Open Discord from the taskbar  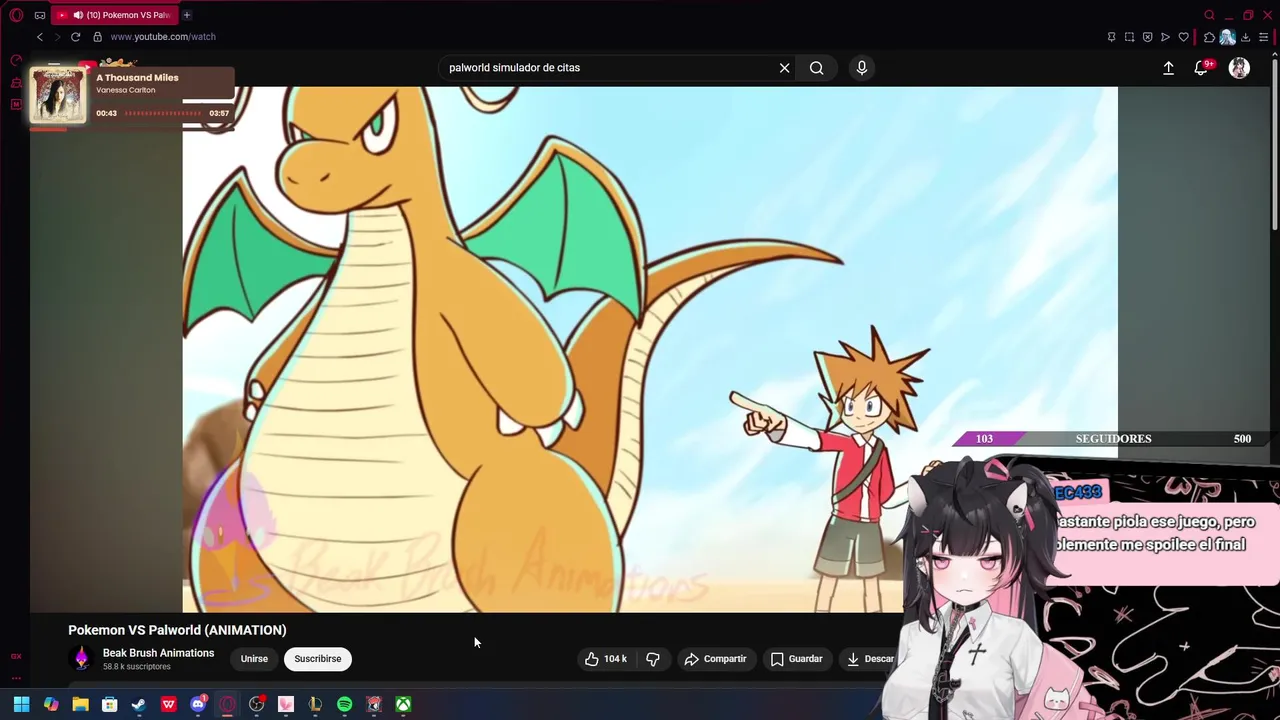[x=198, y=704]
